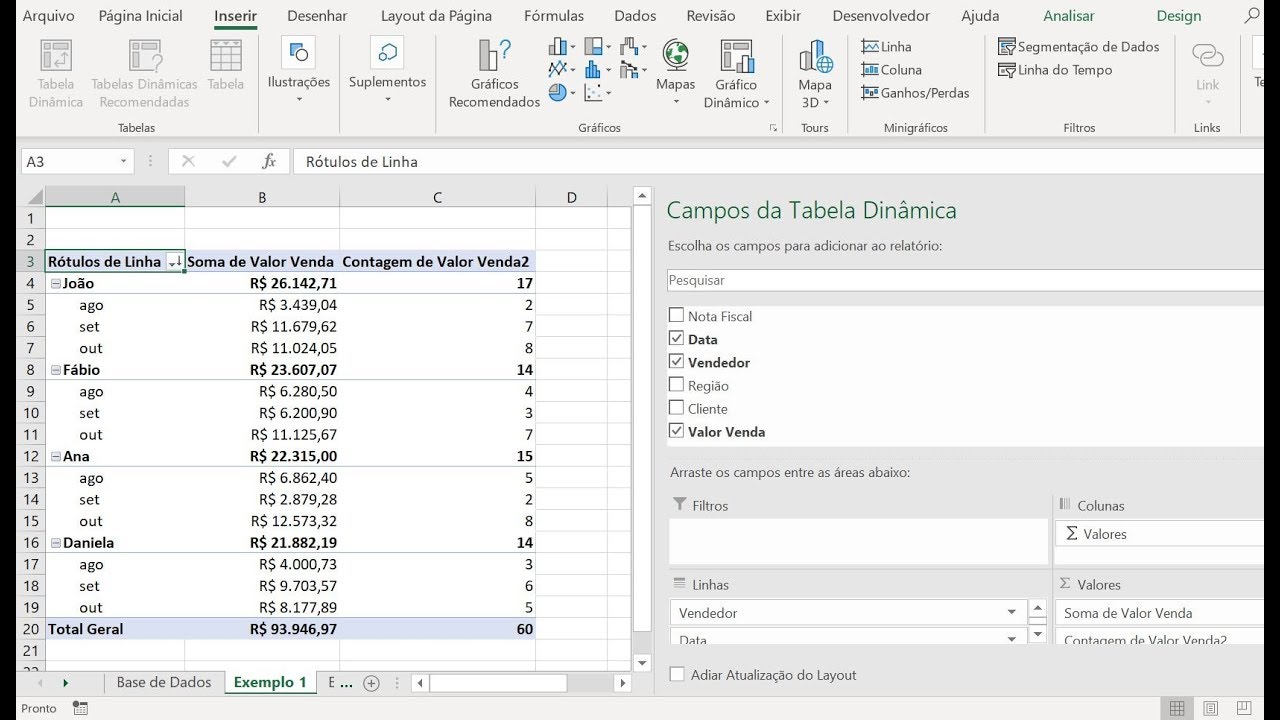
Task: Click the formula bar text
Action: (x=362, y=162)
